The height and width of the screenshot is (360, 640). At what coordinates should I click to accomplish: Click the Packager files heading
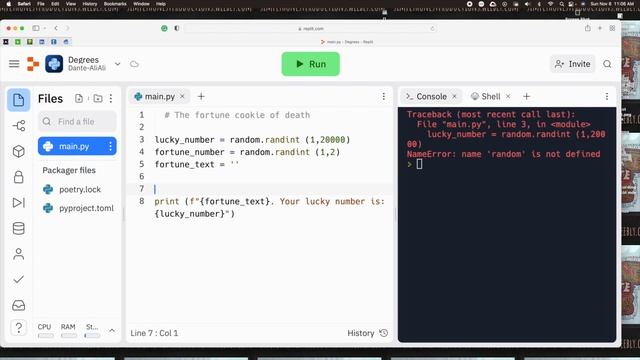tap(69, 170)
